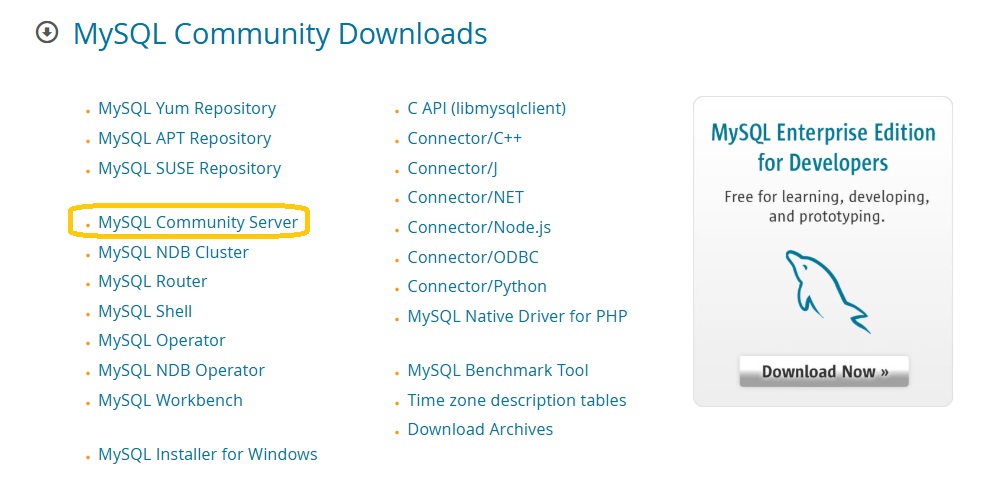The height and width of the screenshot is (478, 995).
Task: Open the MySQL APT Repository link
Action: 185,138
